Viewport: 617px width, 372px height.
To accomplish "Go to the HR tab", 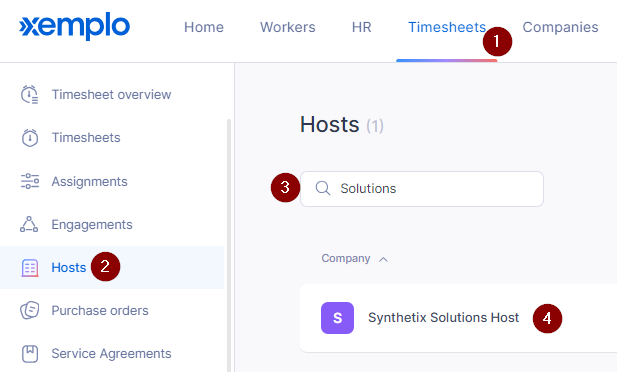I will [362, 27].
